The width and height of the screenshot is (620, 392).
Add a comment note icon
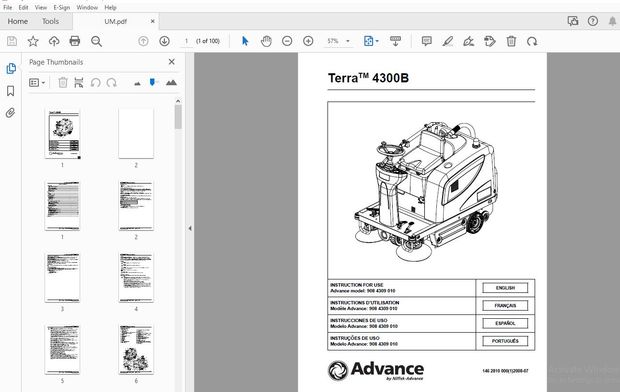point(427,41)
